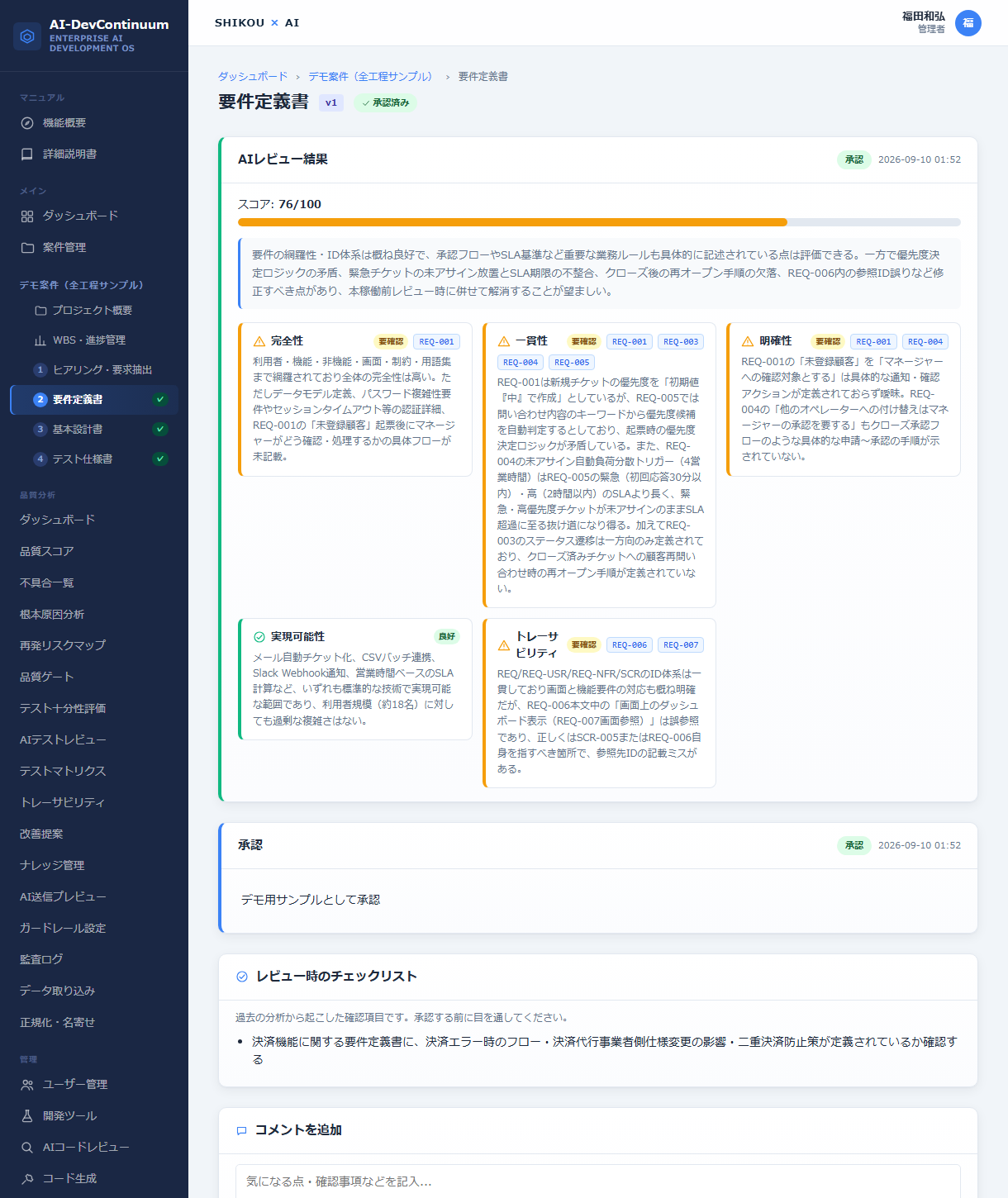Click REQ-004 tag on 明確性 card

click(925, 342)
